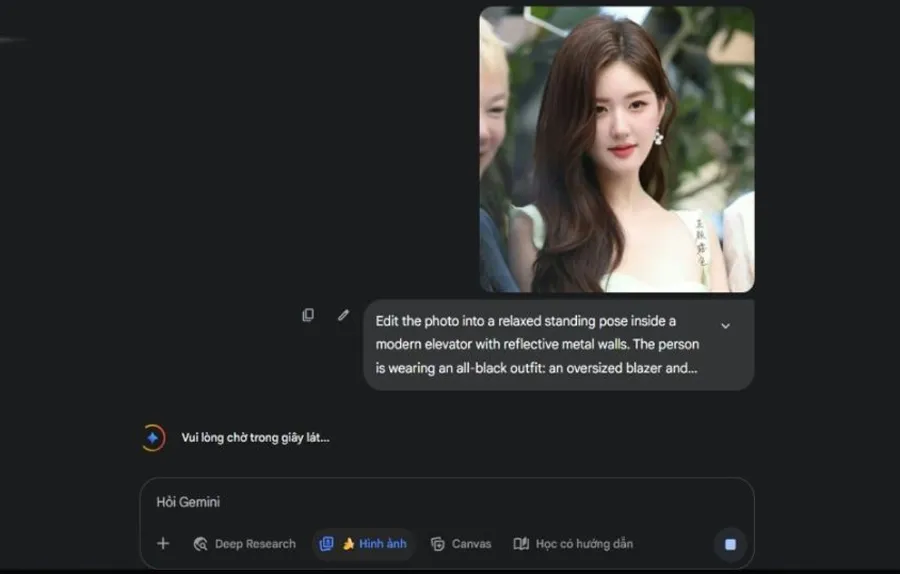Click the 'Edit the photo into a relaxed...' prompt text
900x574 pixels.
(x=537, y=344)
